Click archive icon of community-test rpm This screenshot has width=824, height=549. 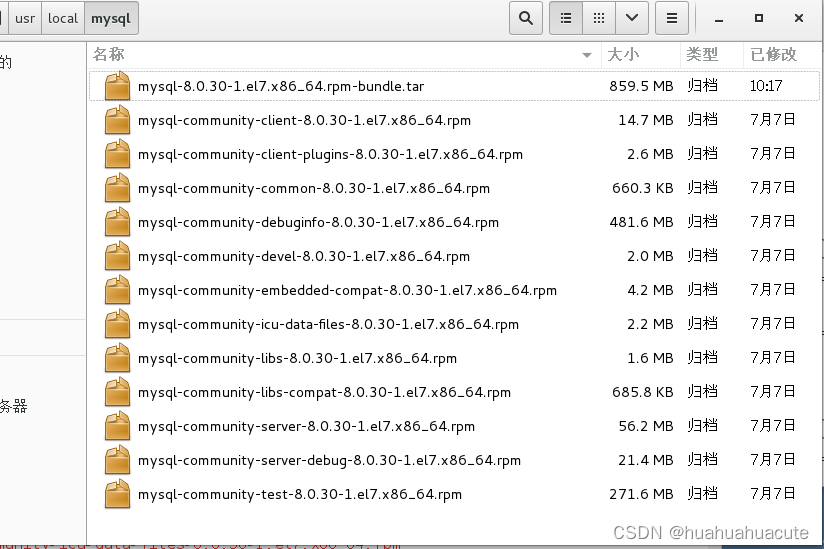(117, 494)
